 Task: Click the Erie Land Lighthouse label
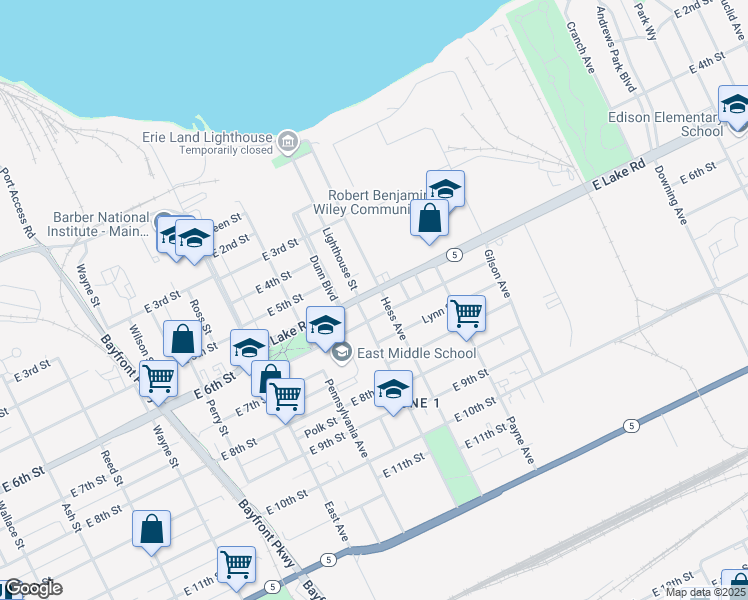point(226,137)
